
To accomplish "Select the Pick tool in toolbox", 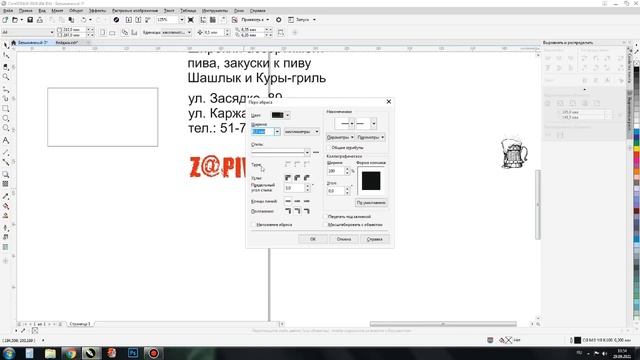I will click(x=6, y=45).
